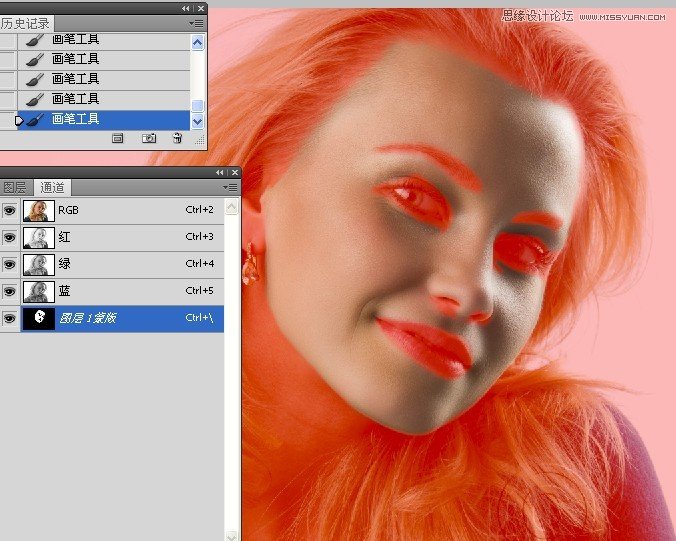Close the History panel

[x=201, y=8]
